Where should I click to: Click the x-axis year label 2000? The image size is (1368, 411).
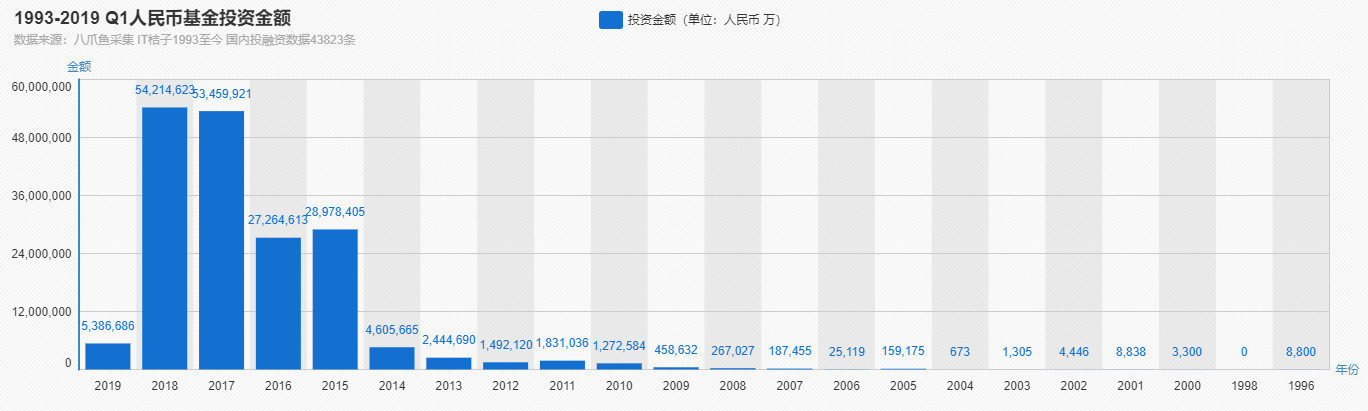click(1188, 384)
